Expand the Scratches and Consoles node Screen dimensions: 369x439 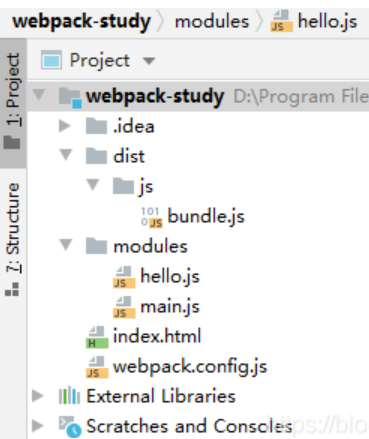[38, 426]
